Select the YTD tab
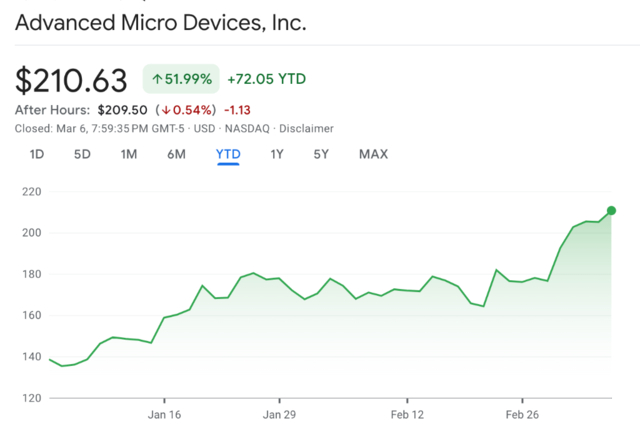 pyautogui.click(x=228, y=154)
